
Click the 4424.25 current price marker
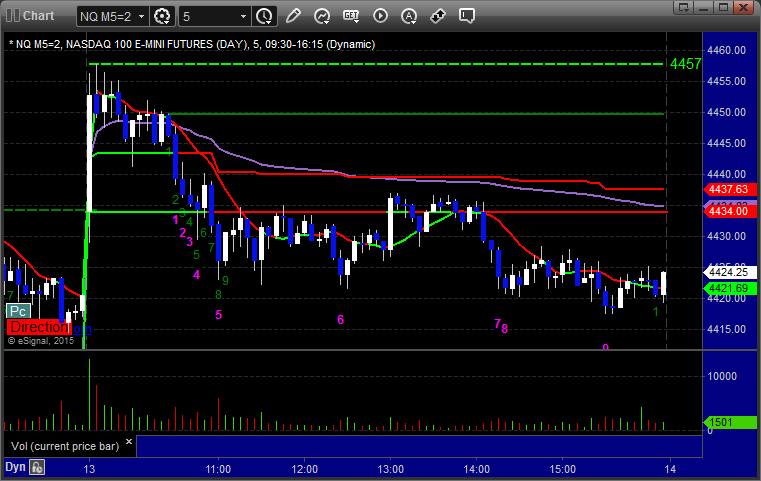click(x=730, y=272)
